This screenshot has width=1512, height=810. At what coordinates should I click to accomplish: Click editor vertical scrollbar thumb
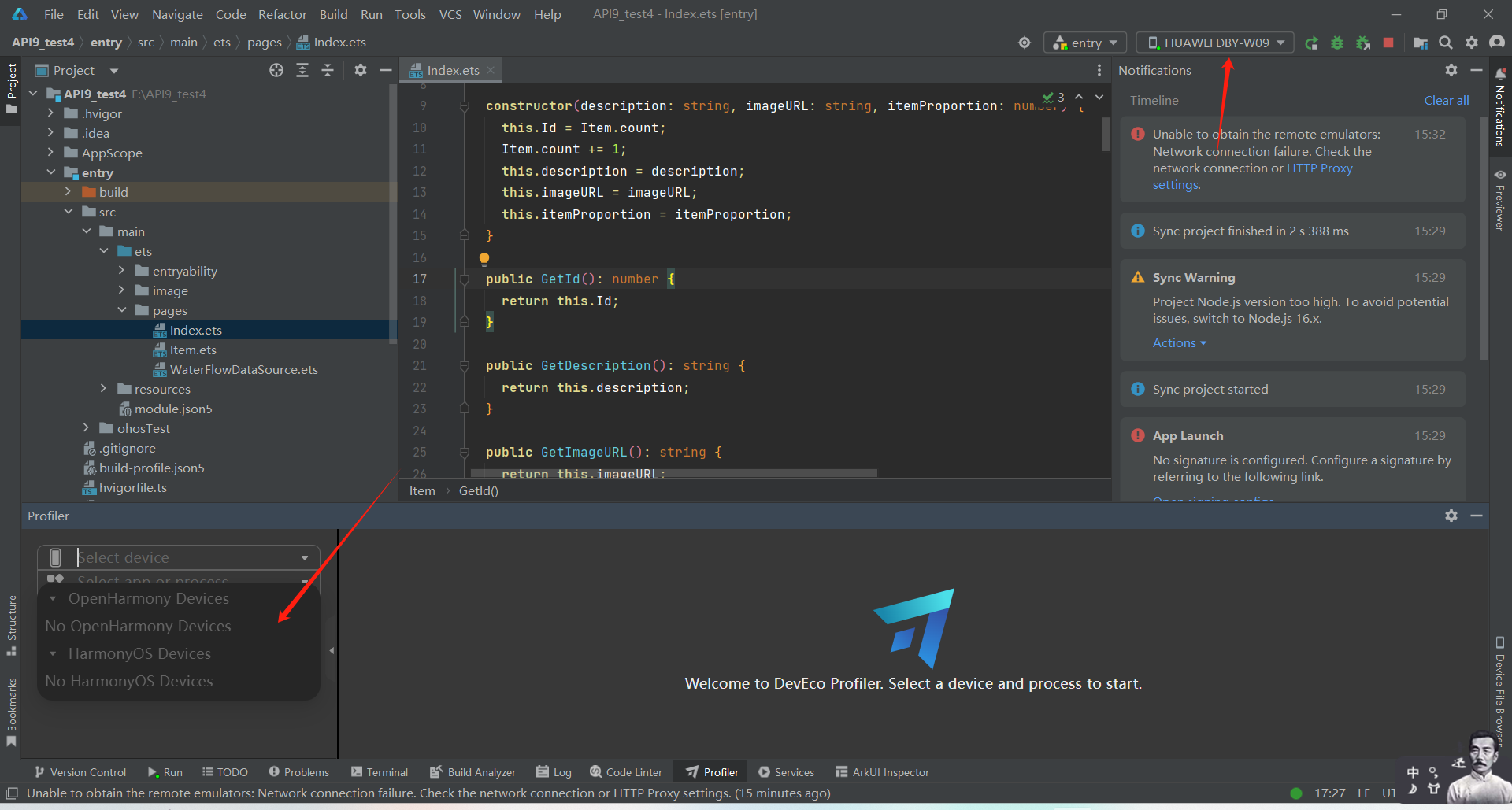click(1105, 133)
